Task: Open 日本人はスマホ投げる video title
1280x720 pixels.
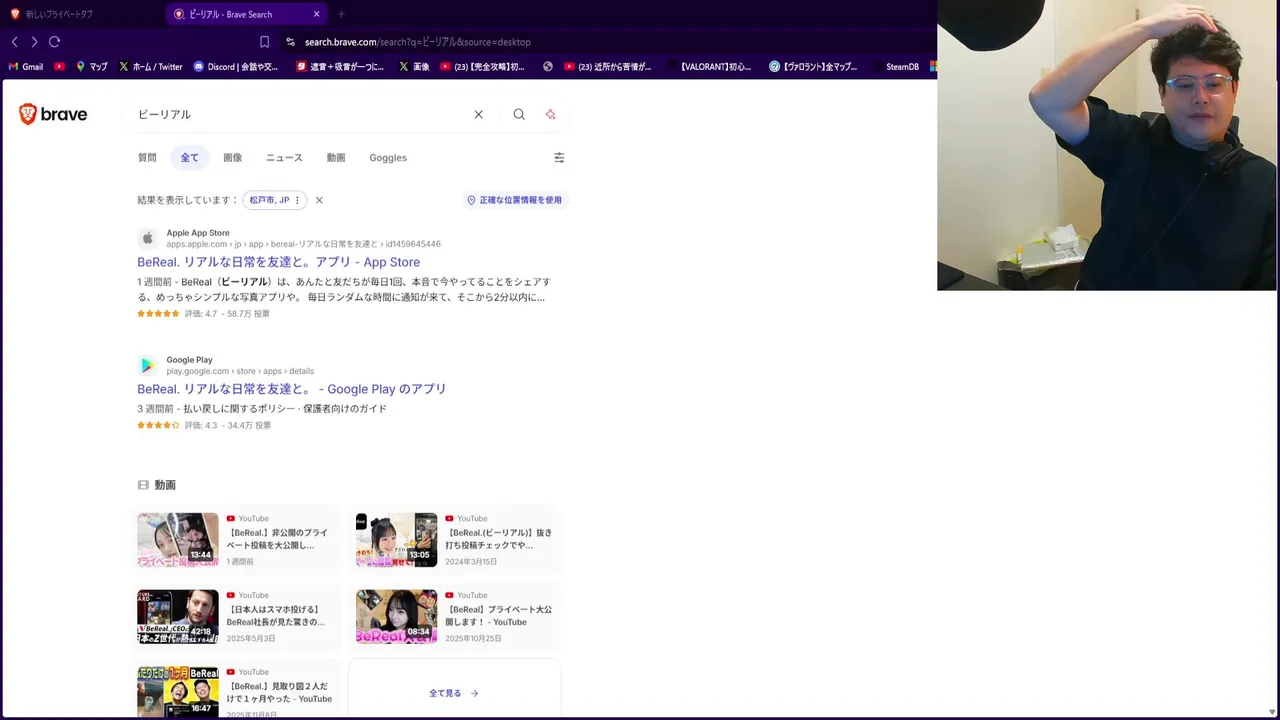Action: coord(275,615)
